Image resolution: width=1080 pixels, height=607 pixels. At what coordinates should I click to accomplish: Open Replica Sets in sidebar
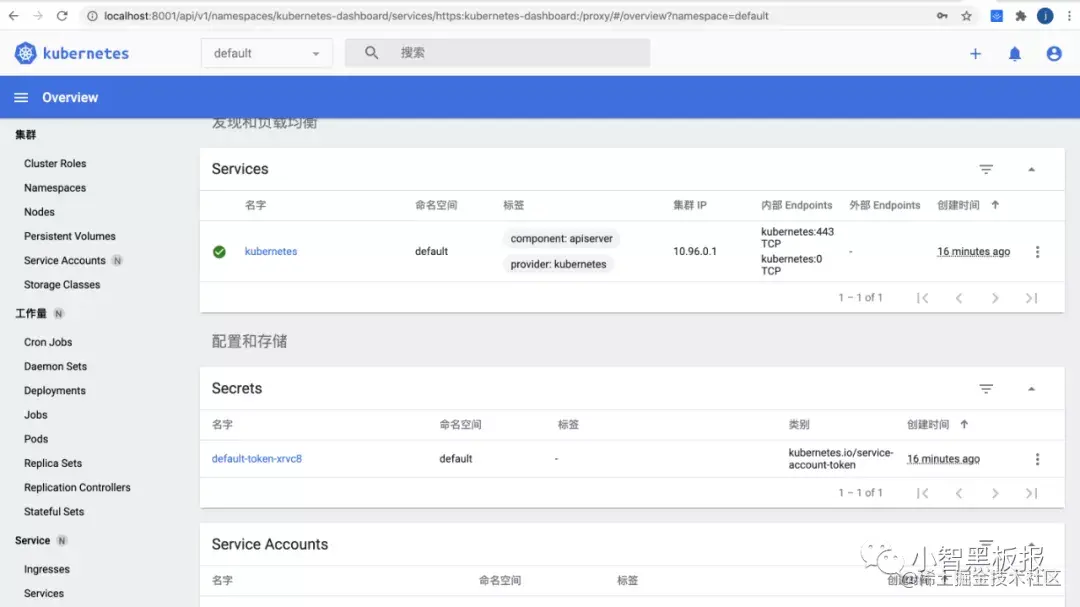tap(53, 463)
